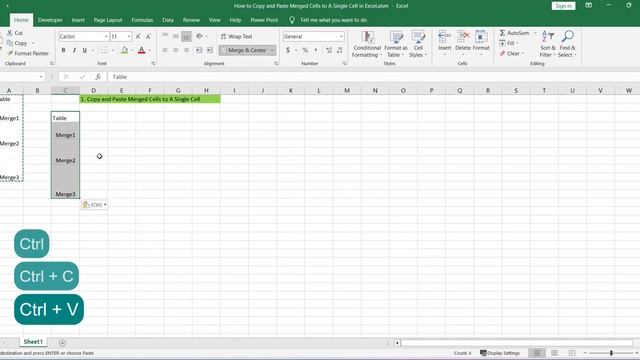Open the Name Box dropdown arrow

[x=41, y=77]
